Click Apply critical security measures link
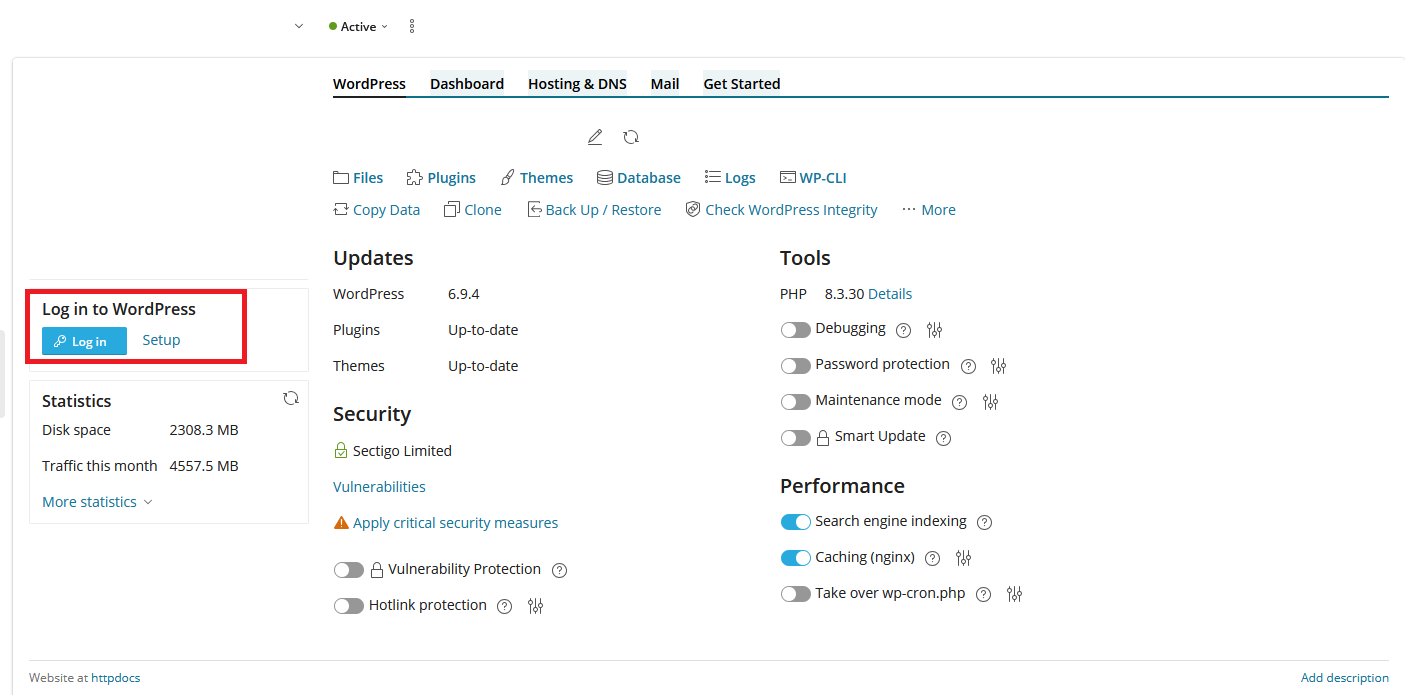 [455, 523]
